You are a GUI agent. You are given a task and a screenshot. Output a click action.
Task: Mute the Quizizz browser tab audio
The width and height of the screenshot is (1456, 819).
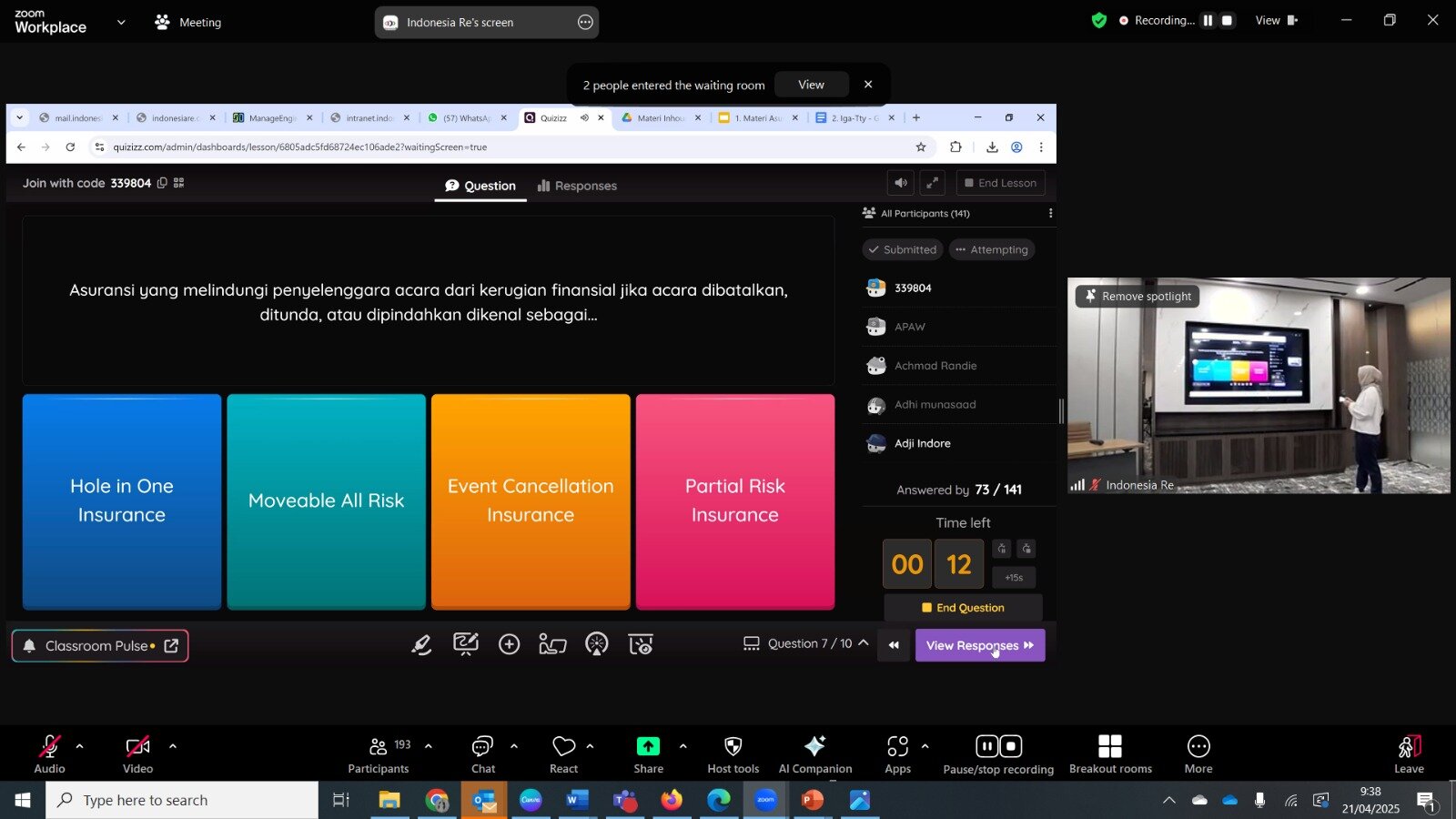pos(584,117)
